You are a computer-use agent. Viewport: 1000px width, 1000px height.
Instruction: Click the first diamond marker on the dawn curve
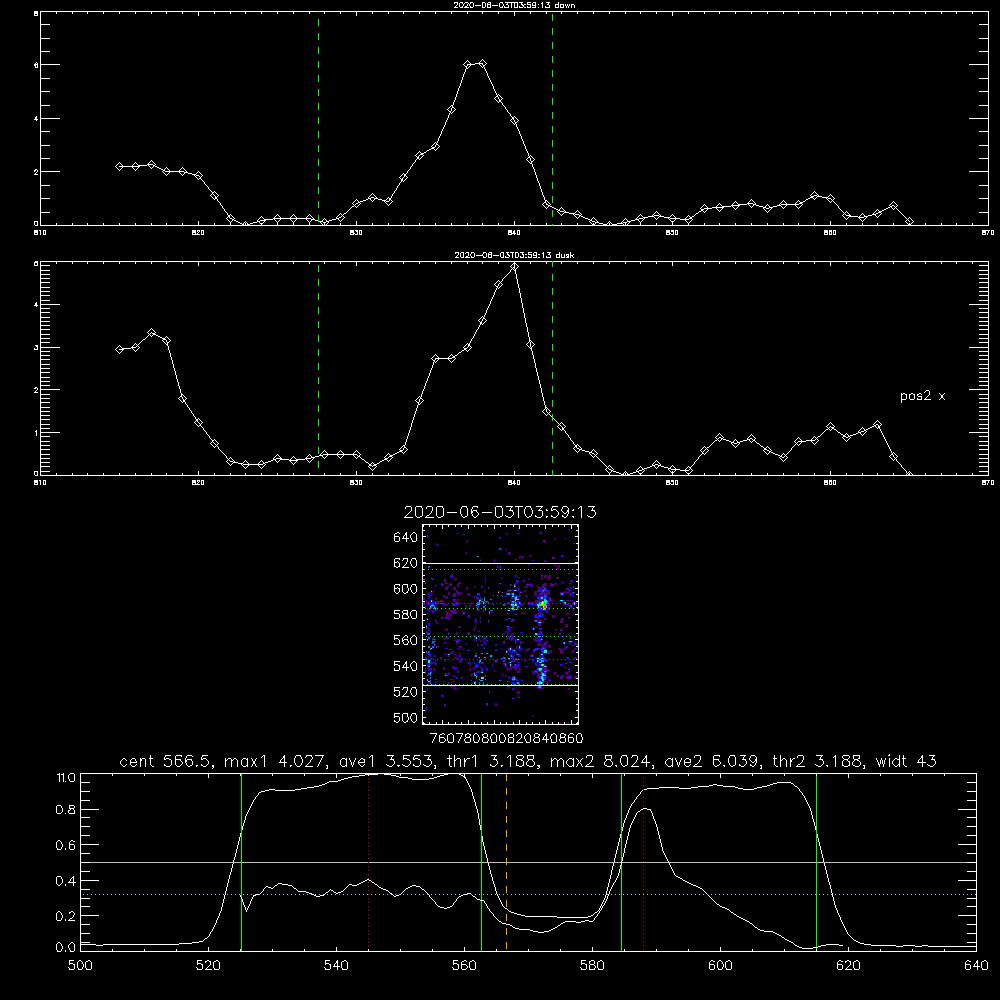119,166
